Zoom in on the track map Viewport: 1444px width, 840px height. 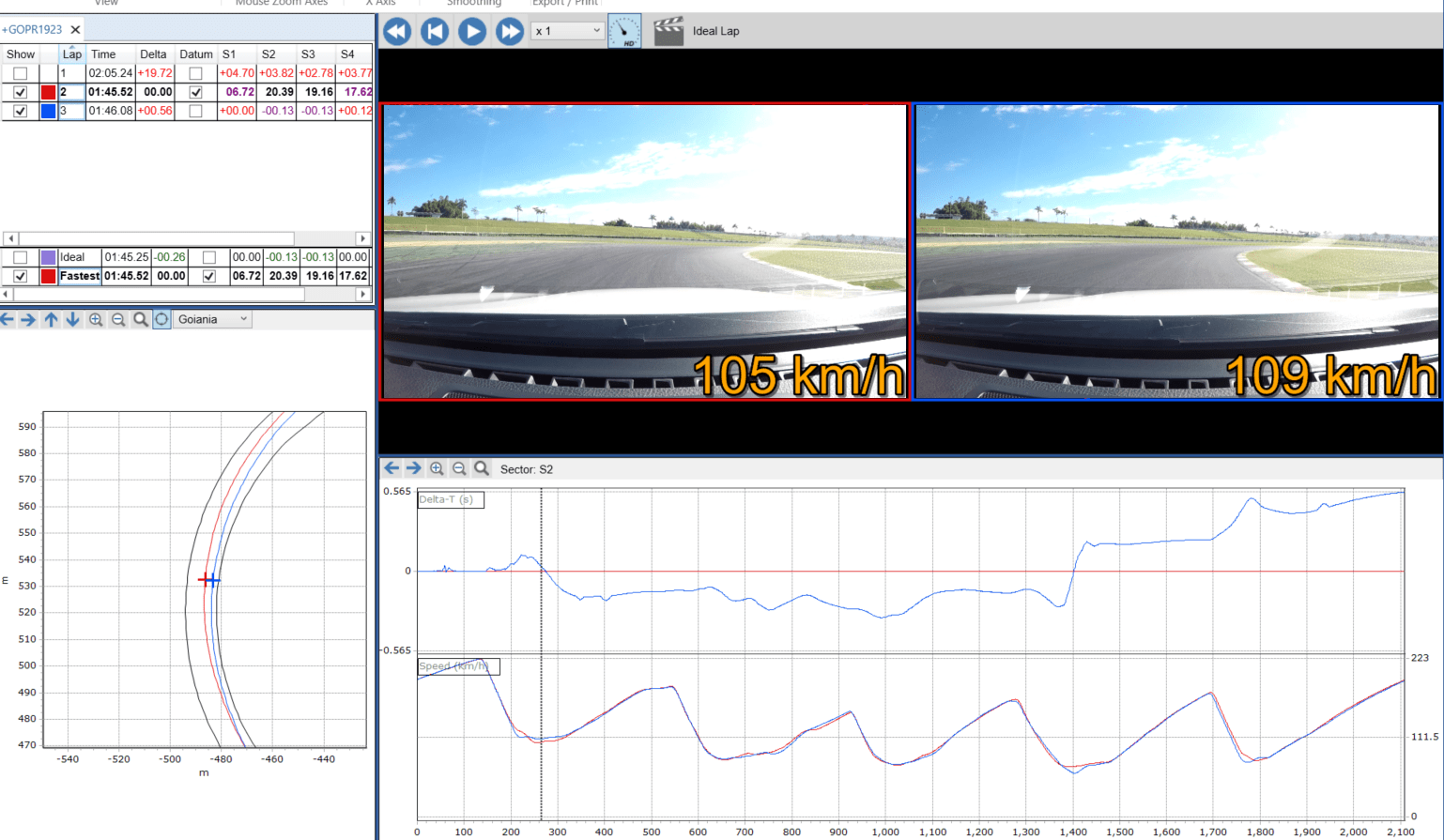96,319
